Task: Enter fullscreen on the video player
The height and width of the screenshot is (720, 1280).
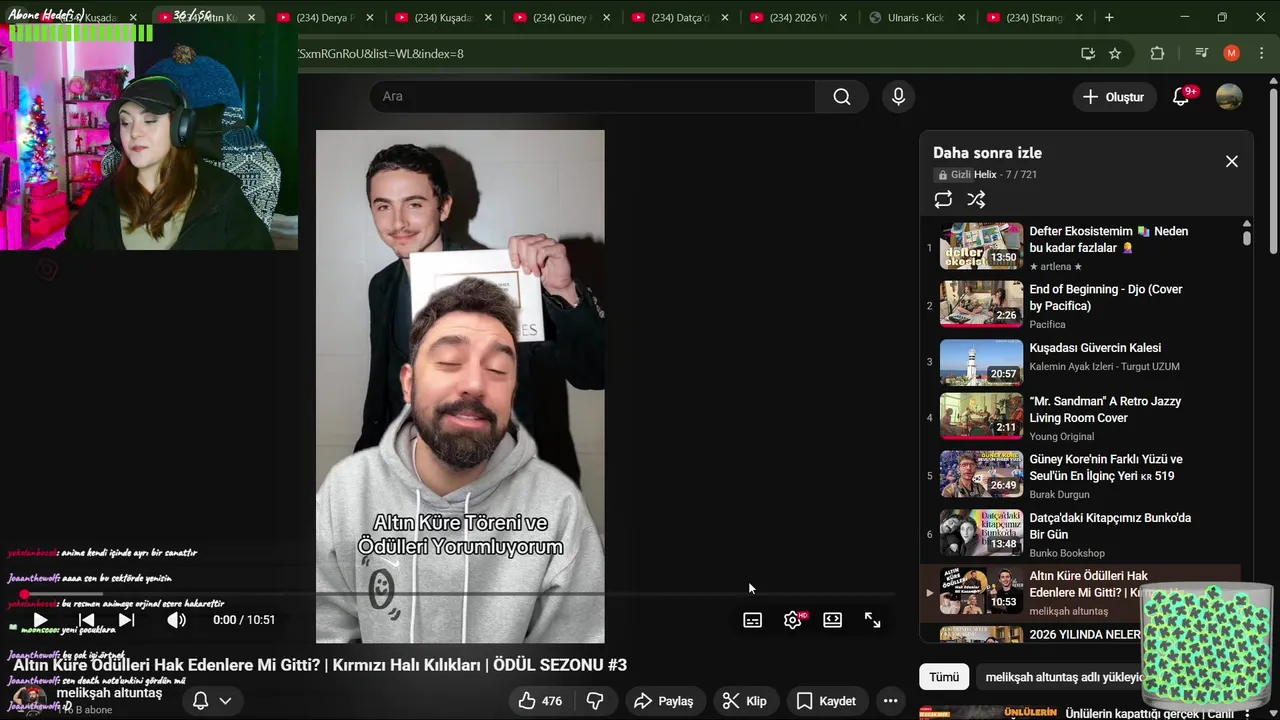Action: [x=872, y=620]
